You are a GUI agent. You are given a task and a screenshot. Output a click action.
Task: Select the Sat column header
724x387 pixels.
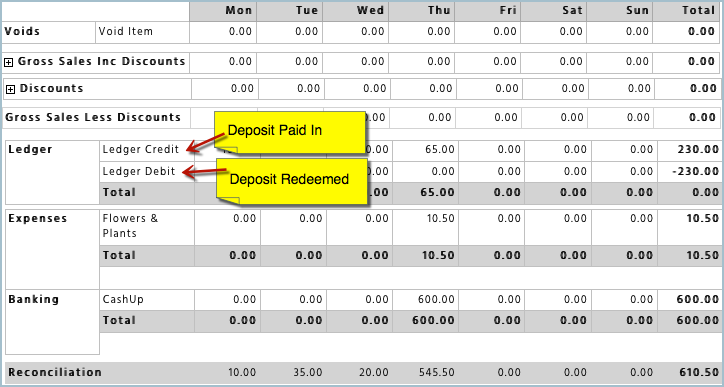(573, 11)
